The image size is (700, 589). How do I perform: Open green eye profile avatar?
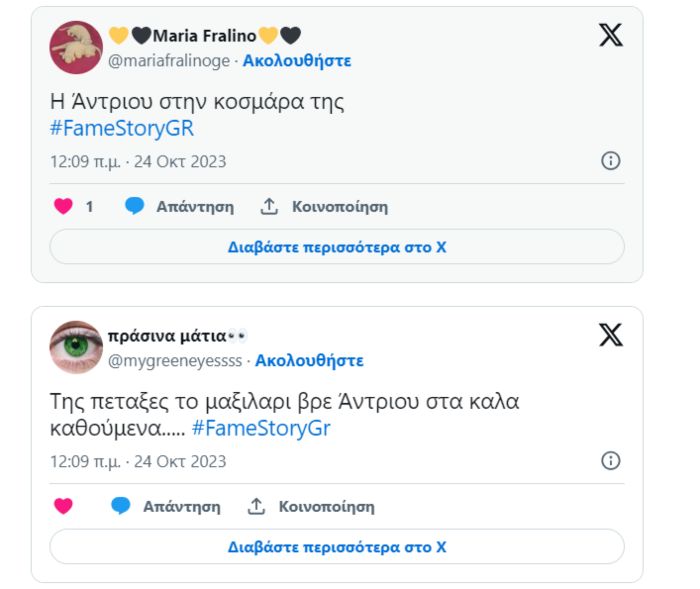tap(76, 347)
